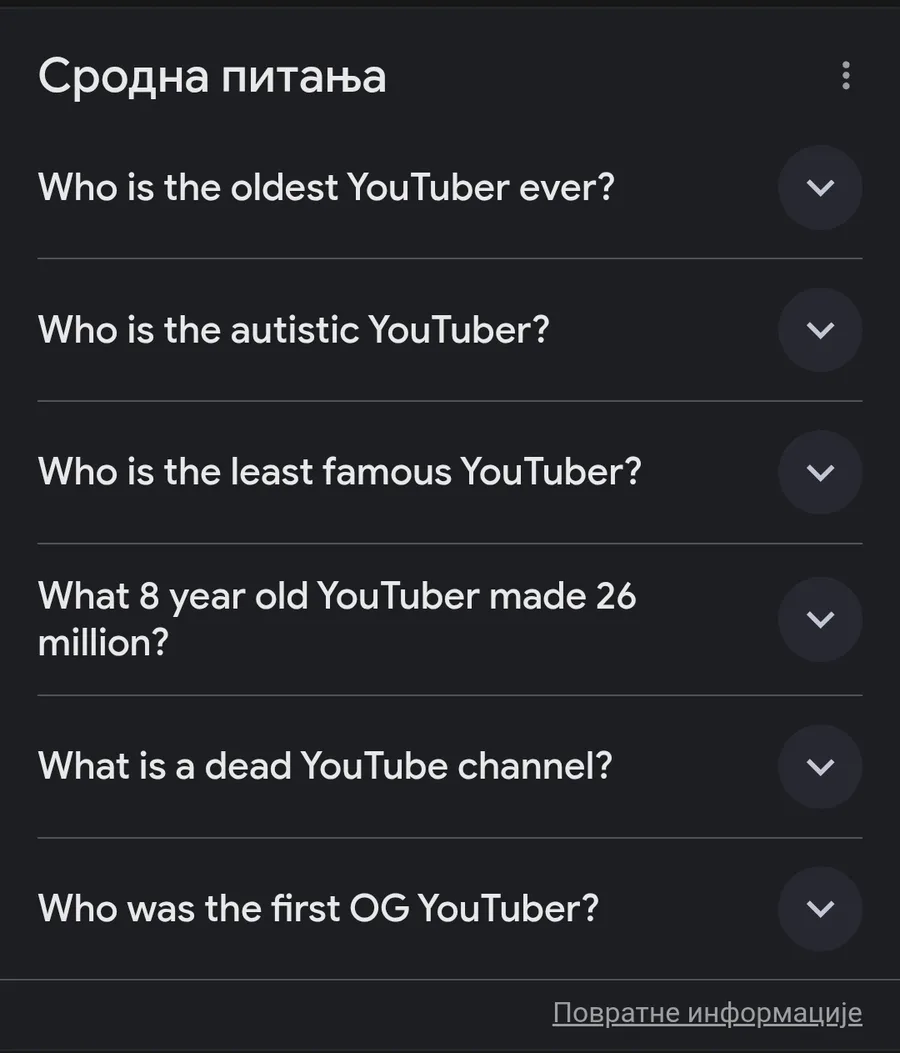Expand the oldest YouTuber ever question chevron
900x1053 pixels.
click(x=820, y=188)
